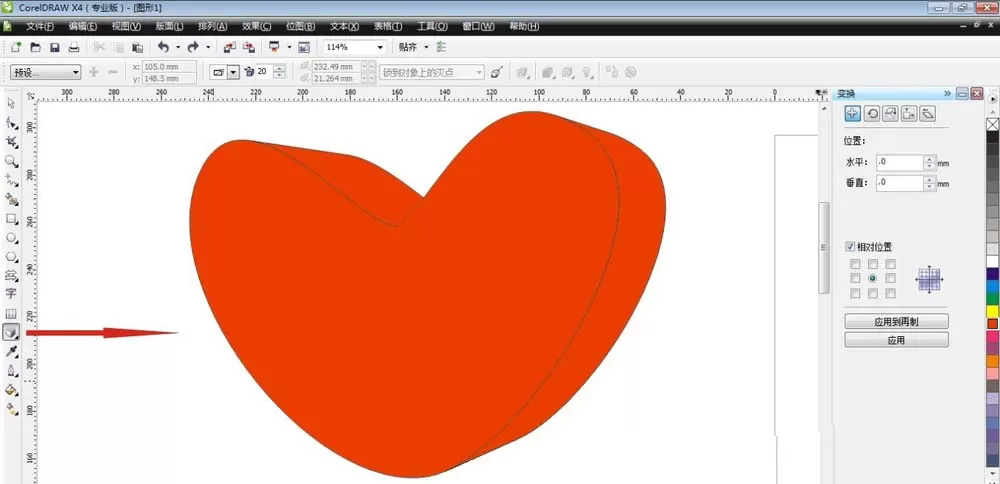Check the top-left anchor box
Screen dimensions: 1000x484
(855, 263)
